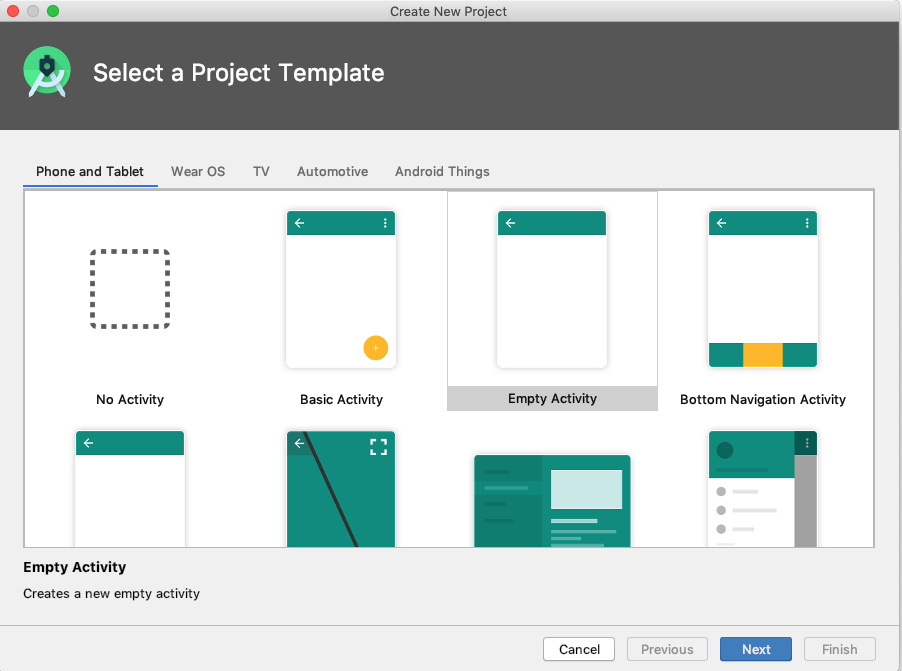Click the Basic Activity label
This screenshot has width=902, height=671.
point(341,399)
